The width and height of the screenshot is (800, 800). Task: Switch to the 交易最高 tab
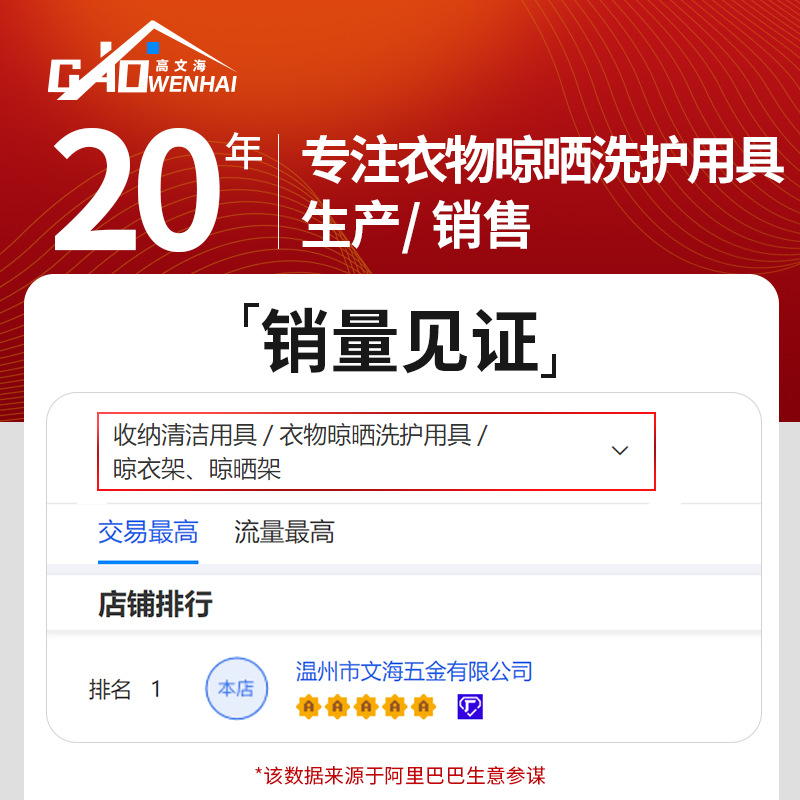pos(148,532)
